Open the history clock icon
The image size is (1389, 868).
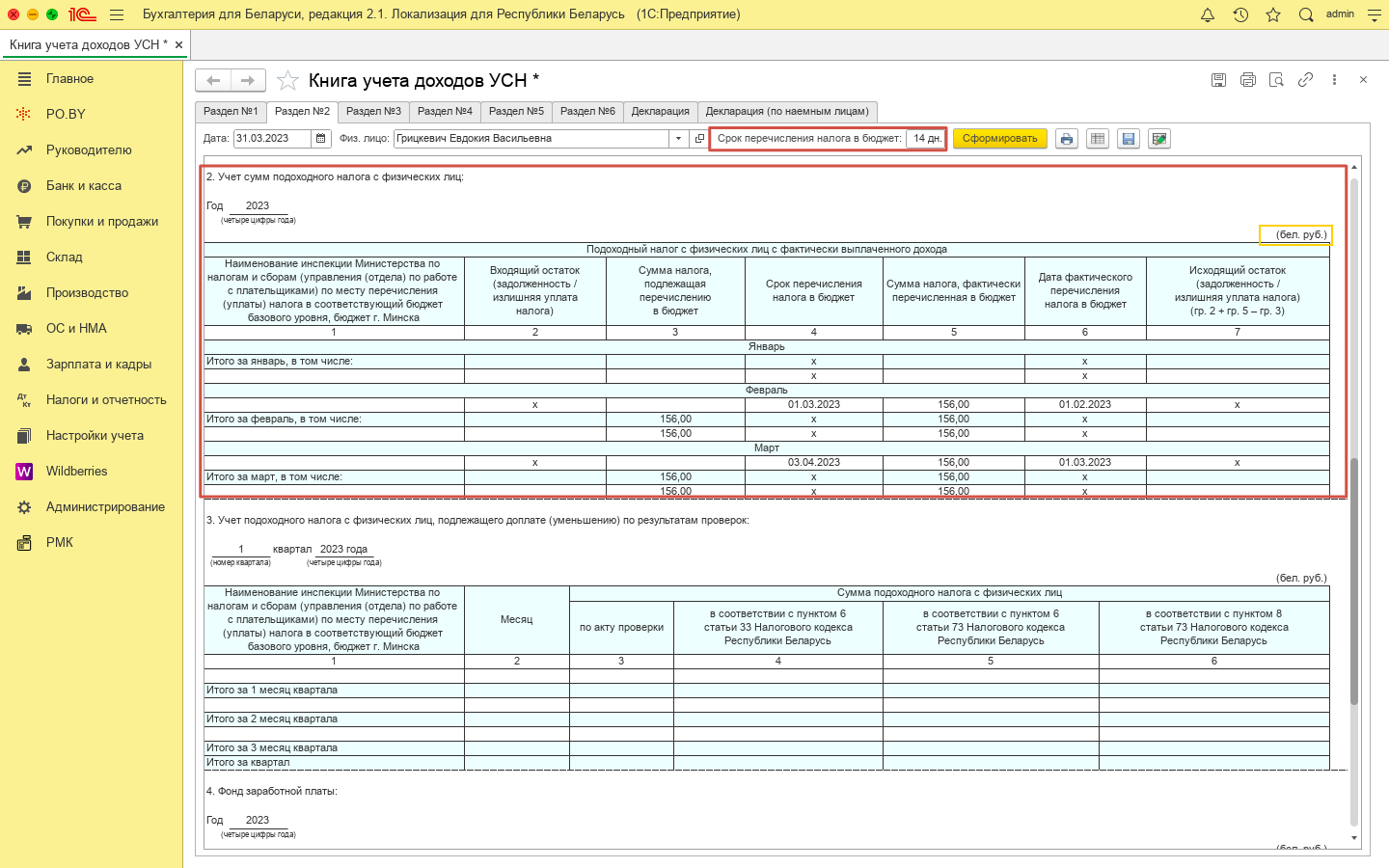point(1240,14)
